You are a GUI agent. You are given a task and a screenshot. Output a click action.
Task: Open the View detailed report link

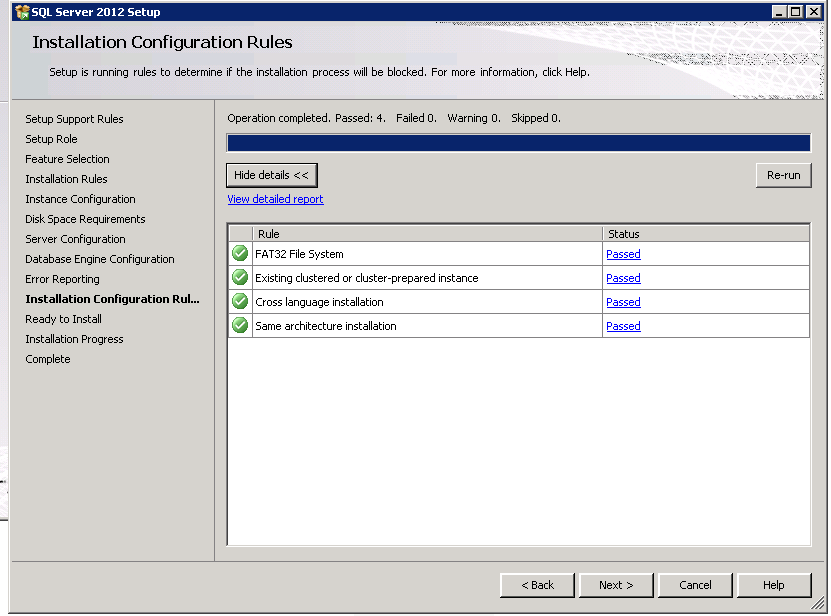275,199
